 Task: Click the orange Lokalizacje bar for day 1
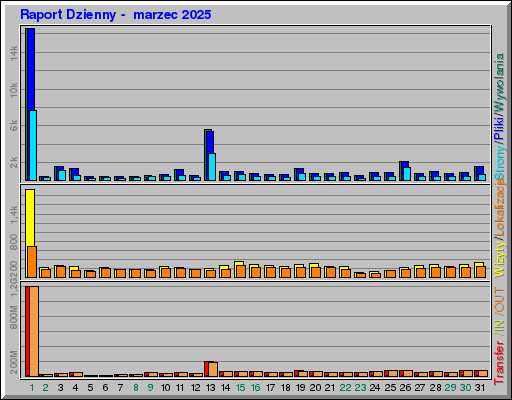32,262
